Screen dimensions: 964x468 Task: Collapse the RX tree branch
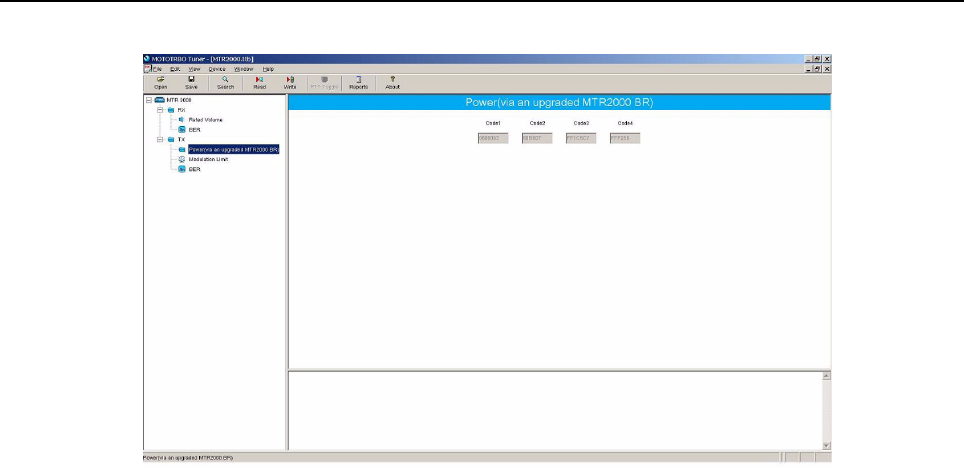pos(160,110)
